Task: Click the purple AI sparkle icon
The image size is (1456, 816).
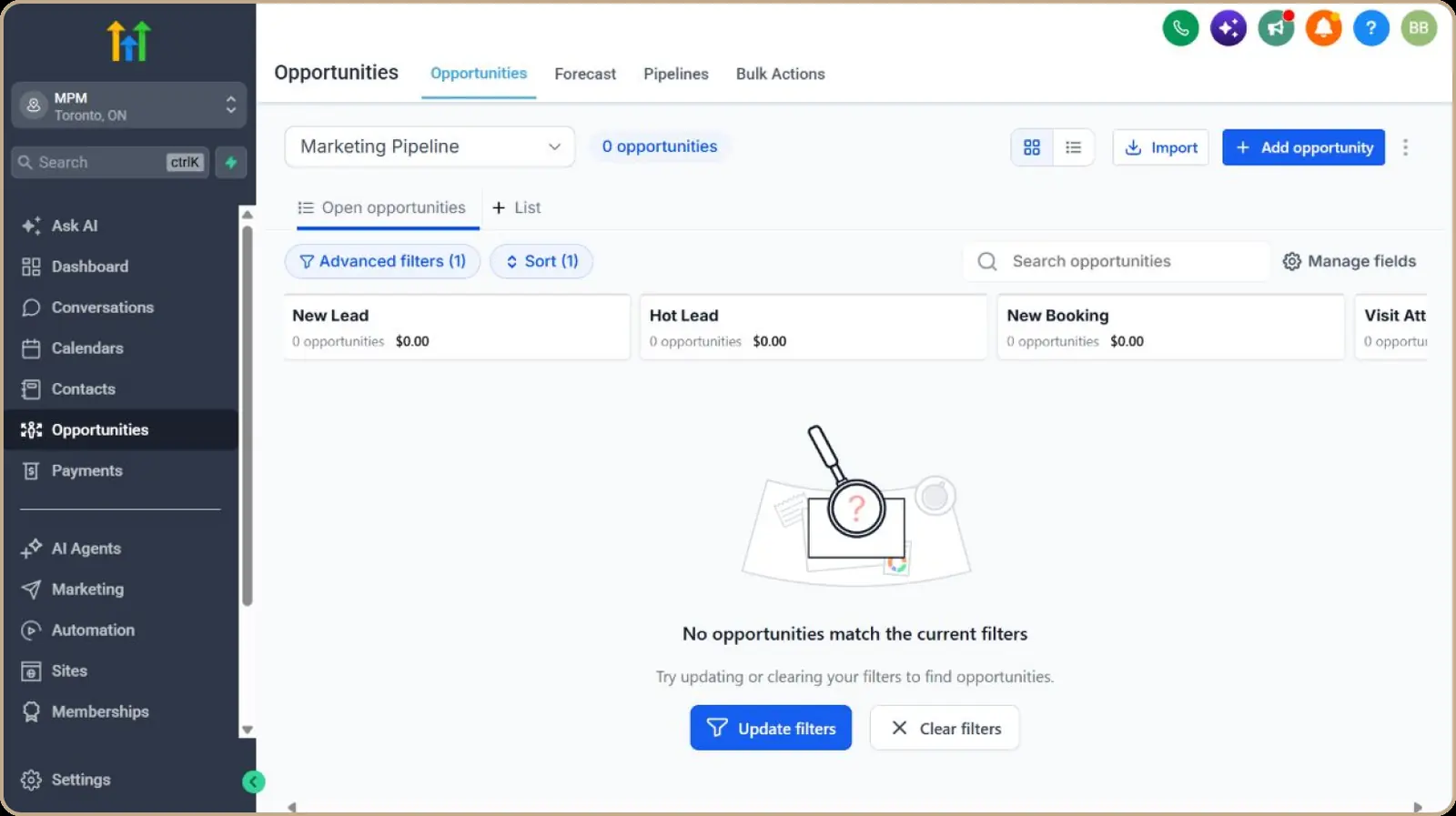Action: point(1228,28)
